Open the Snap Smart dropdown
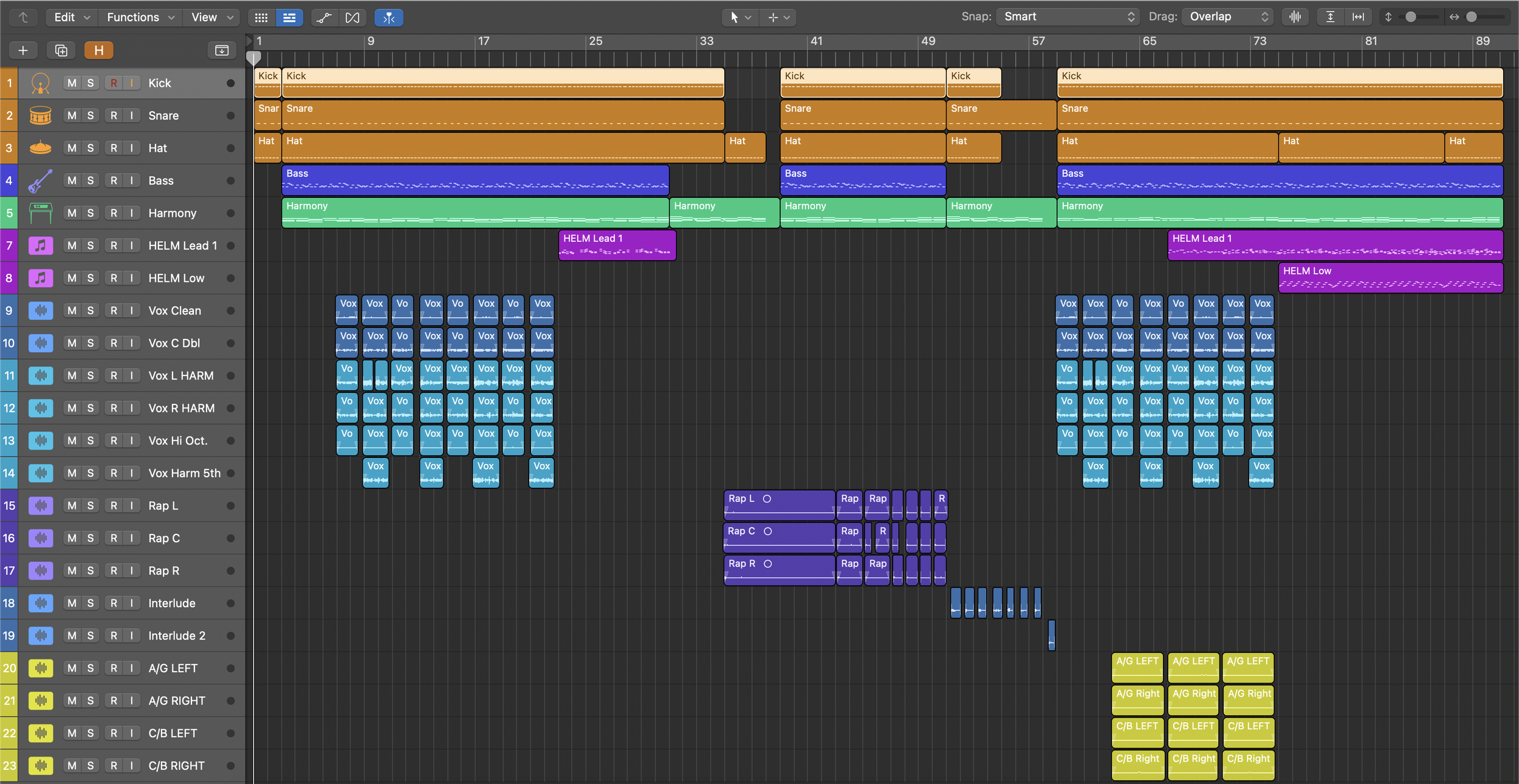Screen dimensions: 1519x784 [x=1068, y=17]
